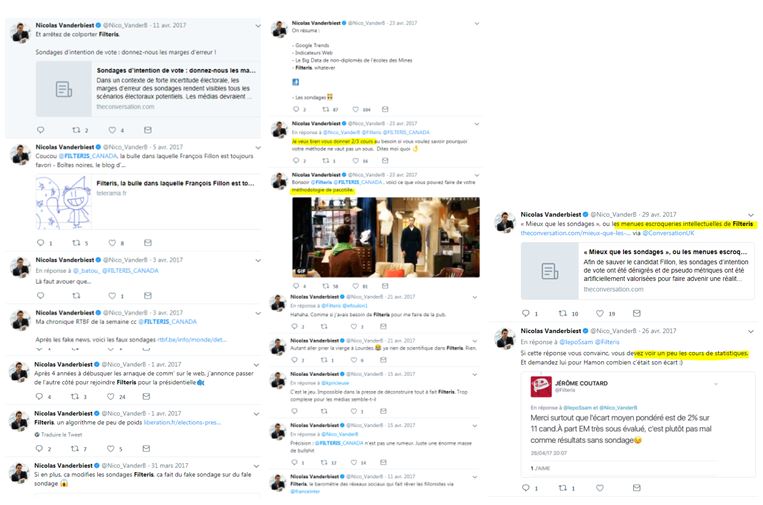Retweet the 1 avr. 2017 'algorithme de peu de poids' tweet
The height and width of the screenshot is (505, 763).
point(75,448)
